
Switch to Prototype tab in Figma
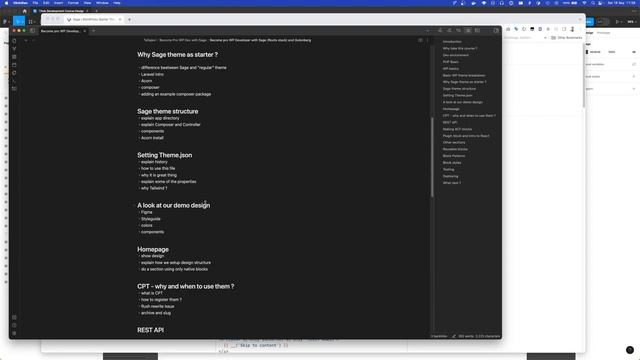tap(603, 33)
